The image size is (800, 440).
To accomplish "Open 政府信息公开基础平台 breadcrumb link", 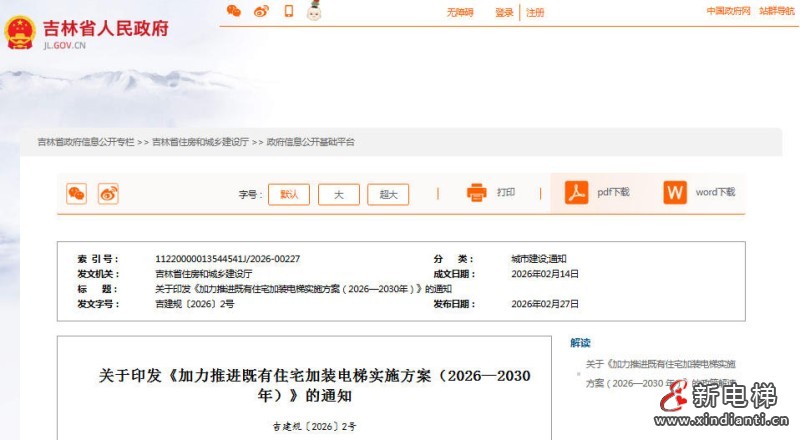I will coord(310,142).
